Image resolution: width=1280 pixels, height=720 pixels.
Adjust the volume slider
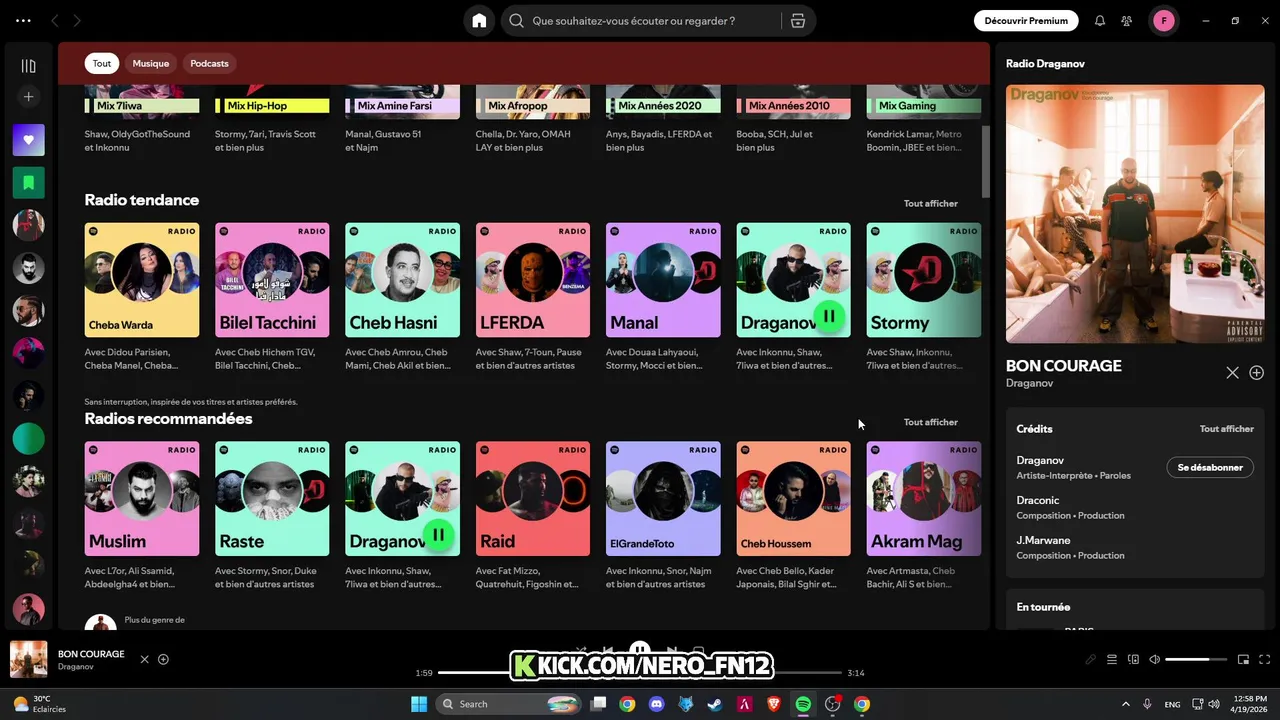coord(1195,659)
